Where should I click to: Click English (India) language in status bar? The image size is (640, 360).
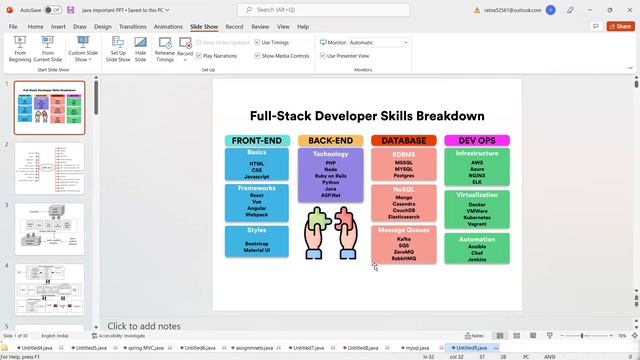pyautogui.click(x=55, y=336)
